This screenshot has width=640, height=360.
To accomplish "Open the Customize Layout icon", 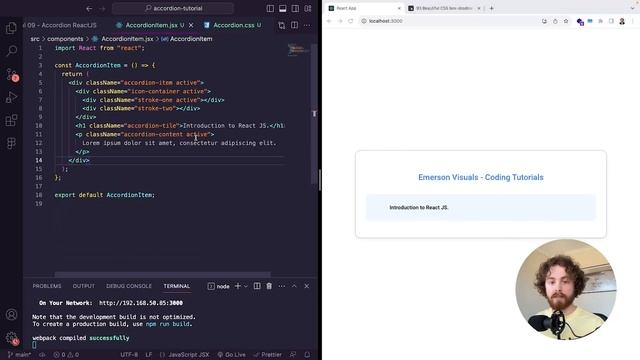I will pos(308,8).
